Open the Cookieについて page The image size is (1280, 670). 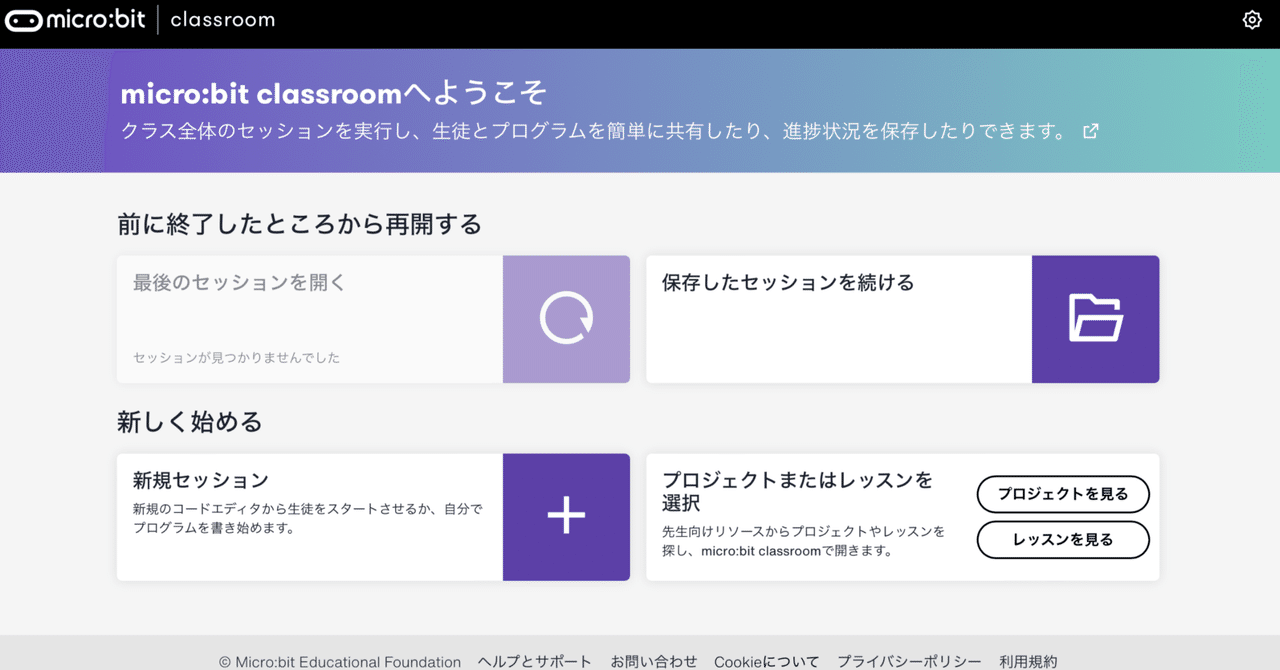click(x=766, y=661)
